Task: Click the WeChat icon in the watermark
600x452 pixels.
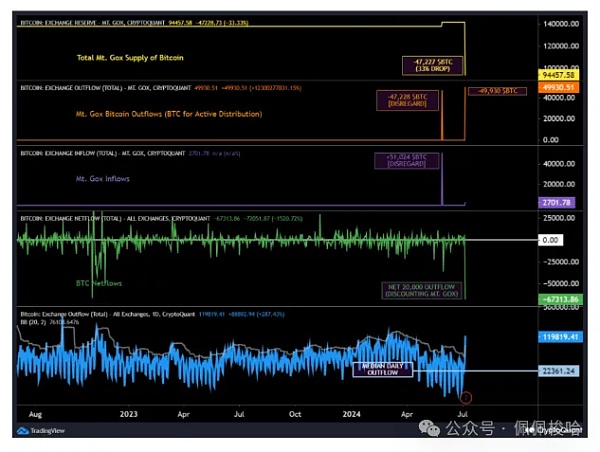Action: click(430, 428)
